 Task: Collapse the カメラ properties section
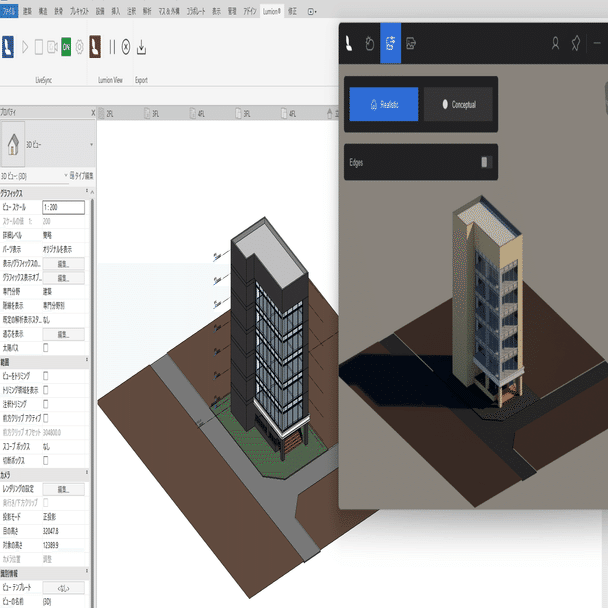tap(87, 473)
